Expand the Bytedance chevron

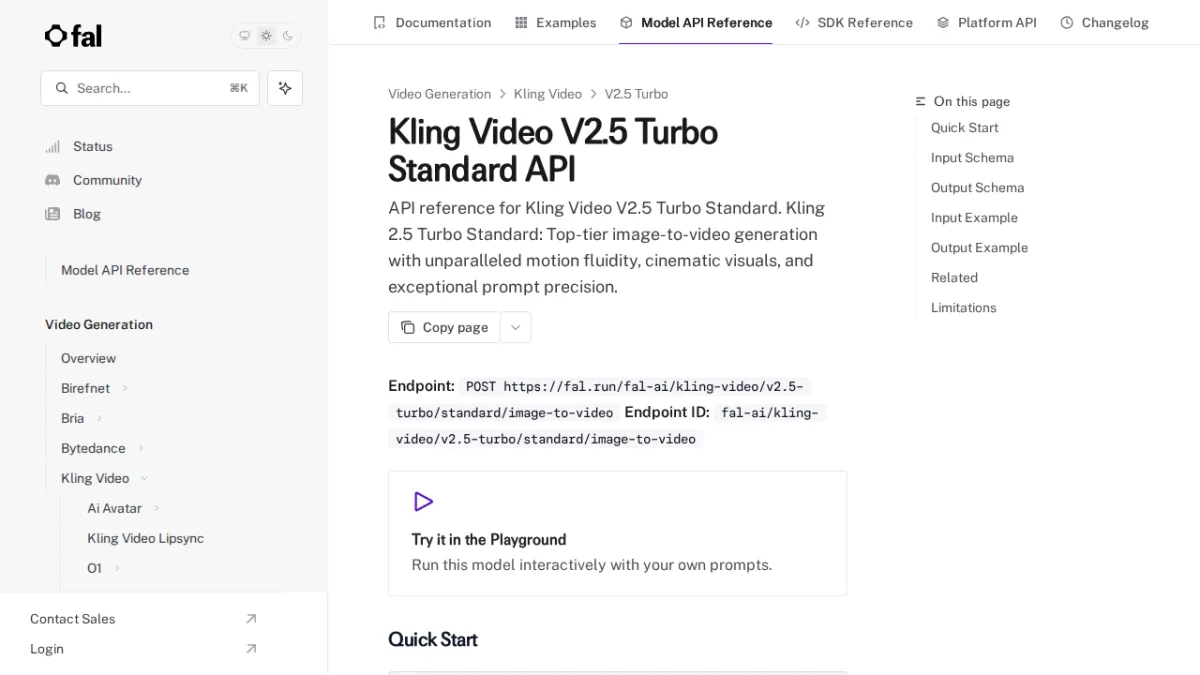pyautogui.click(x=141, y=448)
